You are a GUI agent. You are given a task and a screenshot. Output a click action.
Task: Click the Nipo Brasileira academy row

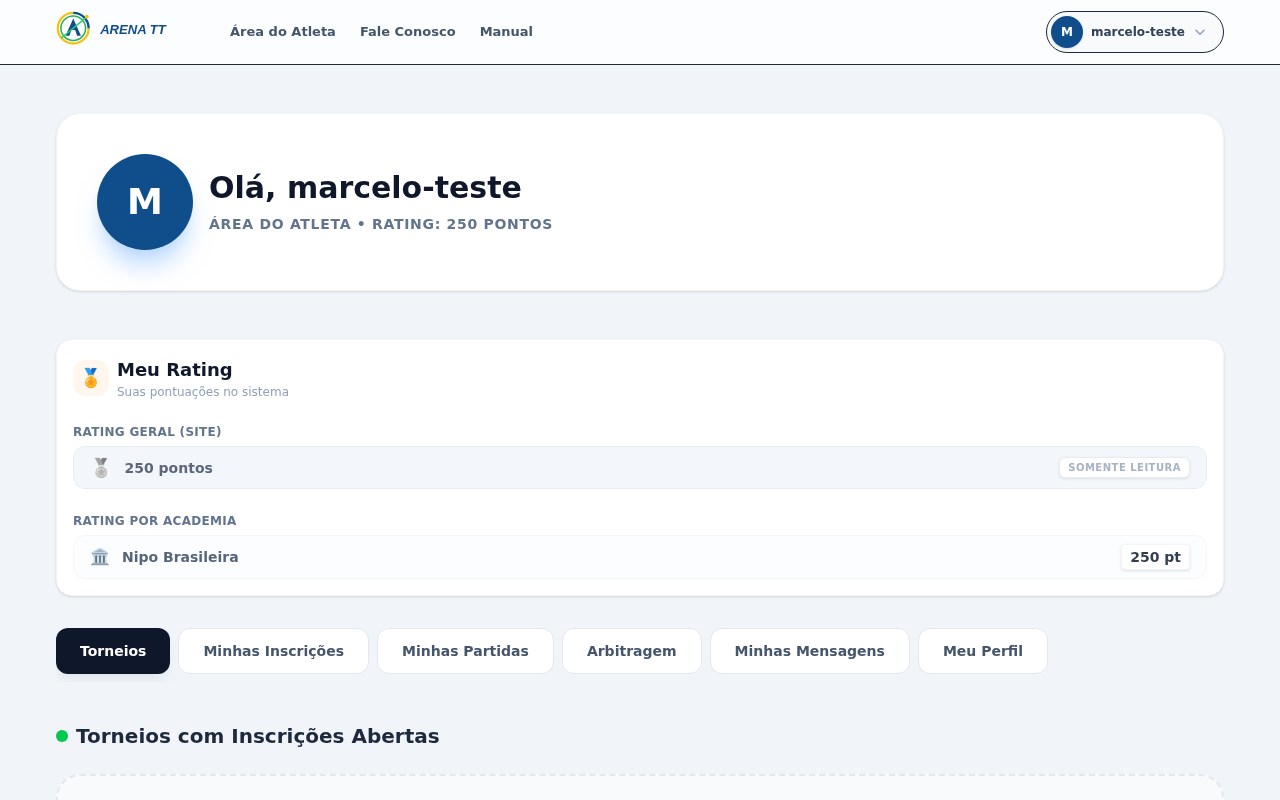click(639, 557)
